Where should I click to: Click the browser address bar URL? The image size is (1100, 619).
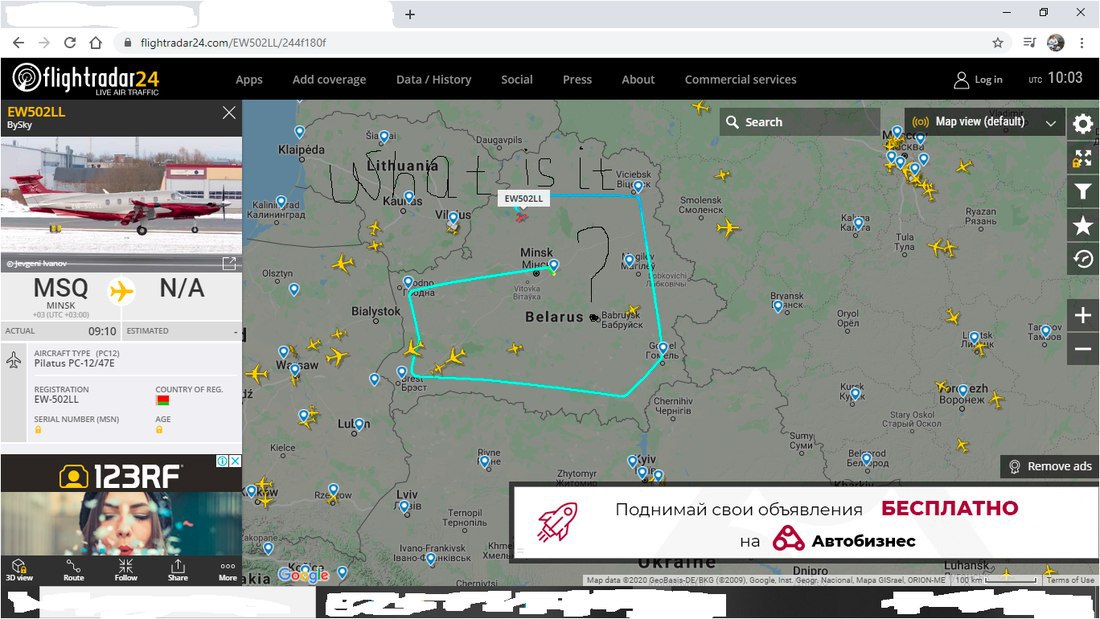click(233, 43)
